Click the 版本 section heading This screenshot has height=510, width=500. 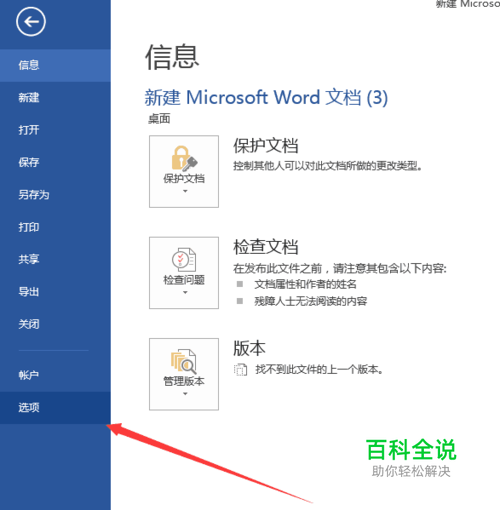(x=249, y=348)
